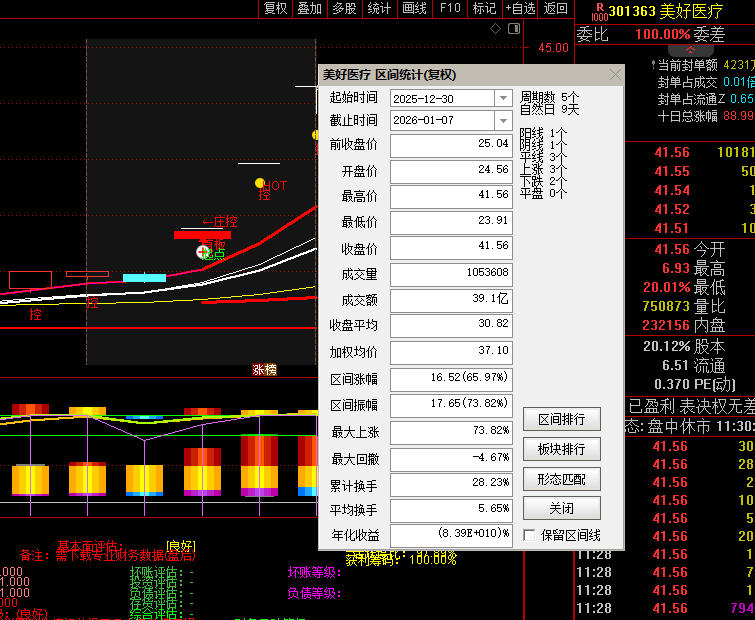Open the 画线 drawing menu

(414, 8)
